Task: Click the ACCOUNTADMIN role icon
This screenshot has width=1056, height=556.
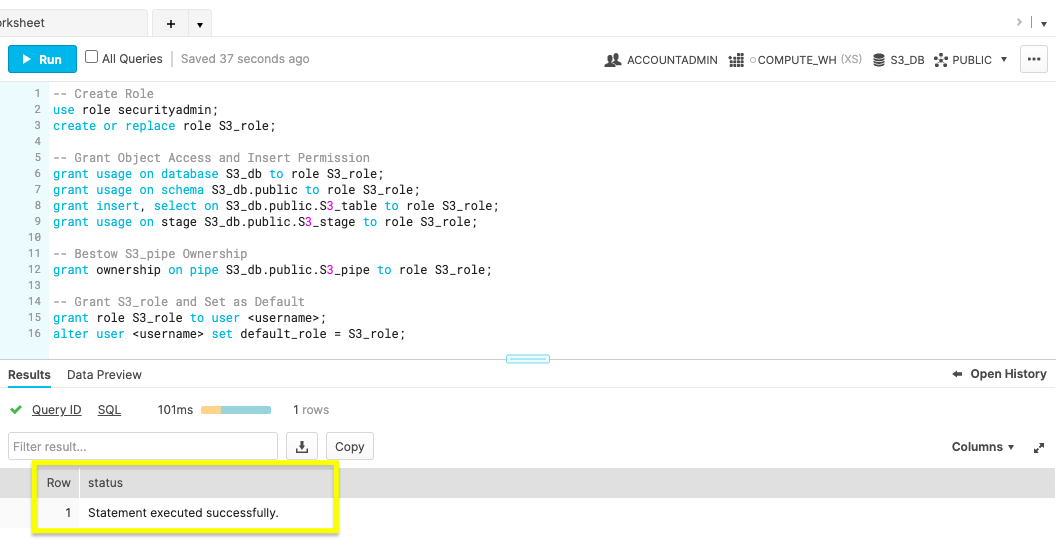Action: 613,60
